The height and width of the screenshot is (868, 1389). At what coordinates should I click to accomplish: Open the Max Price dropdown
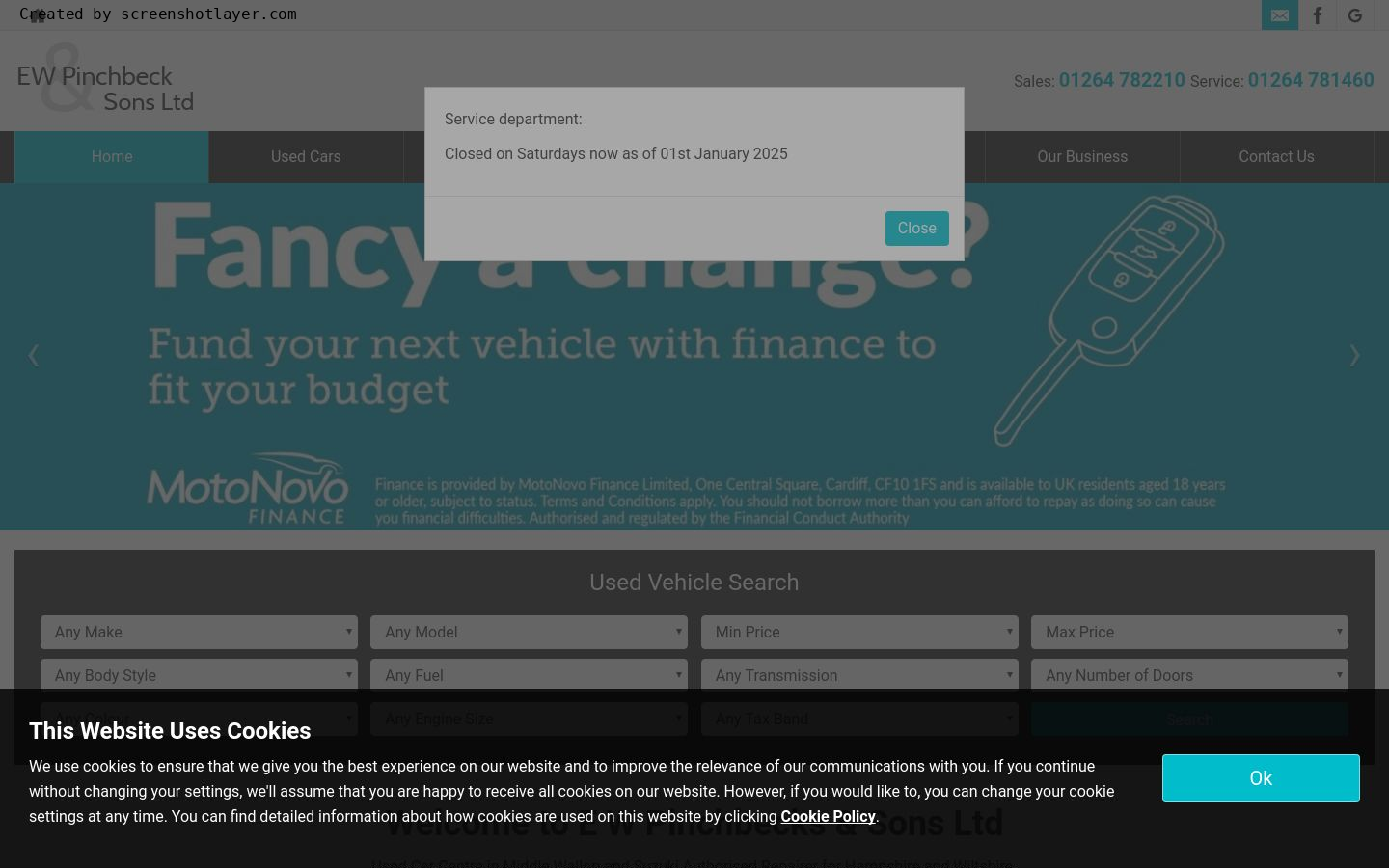click(1189, 633)
